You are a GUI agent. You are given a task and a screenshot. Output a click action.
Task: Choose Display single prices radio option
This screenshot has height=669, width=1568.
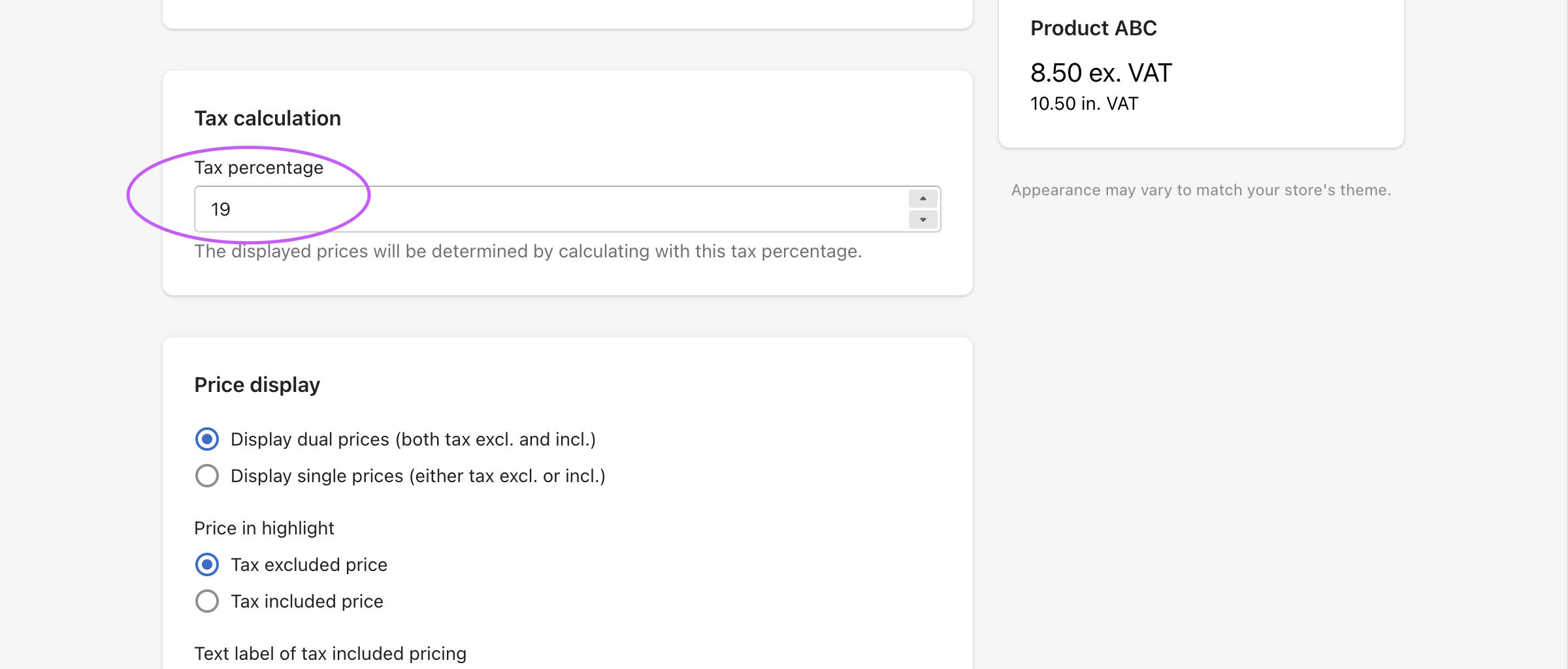207,476
